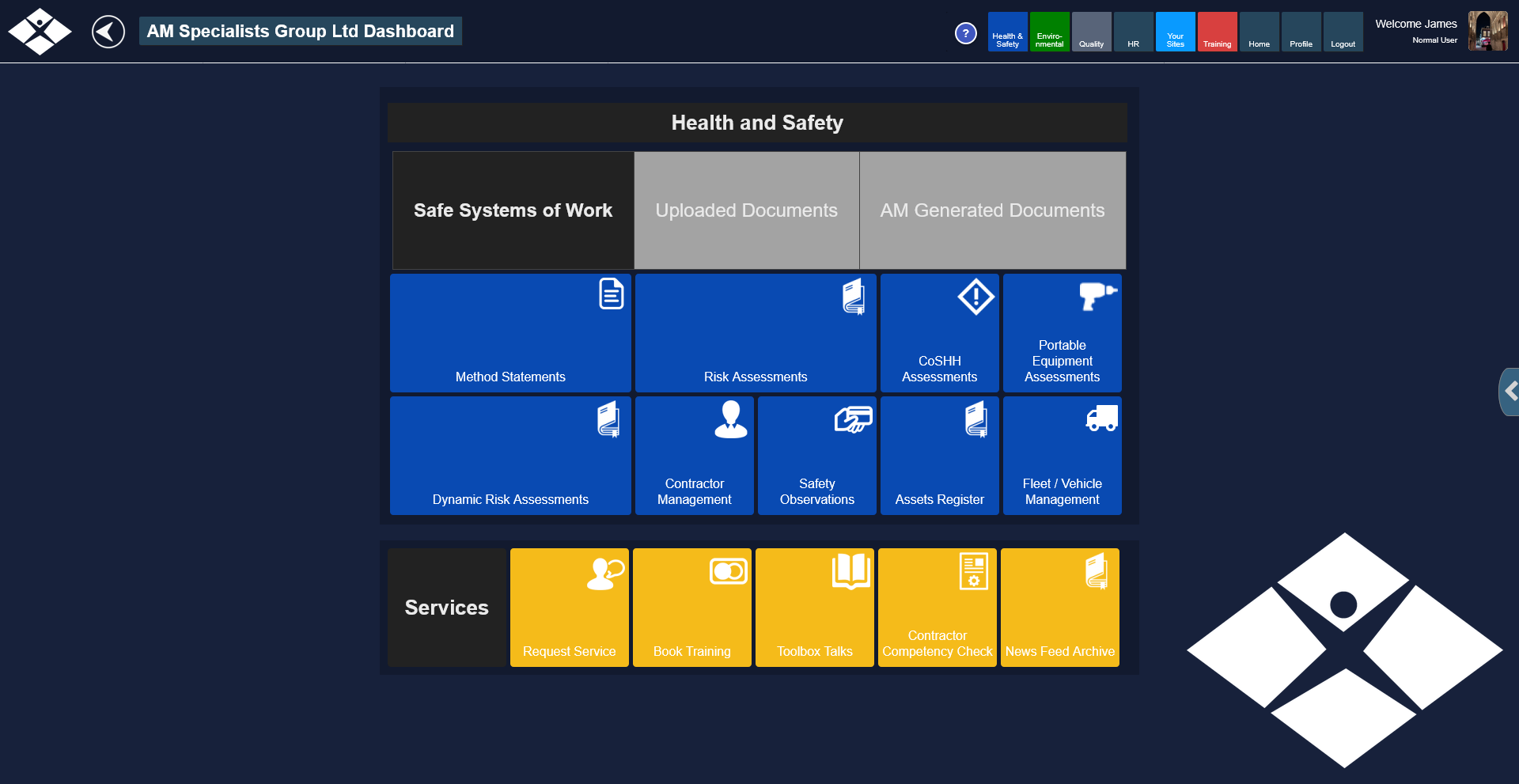The image size is (1519, 784).
Task: Open the Risk Assessments tile
Action: pos(756,333)
